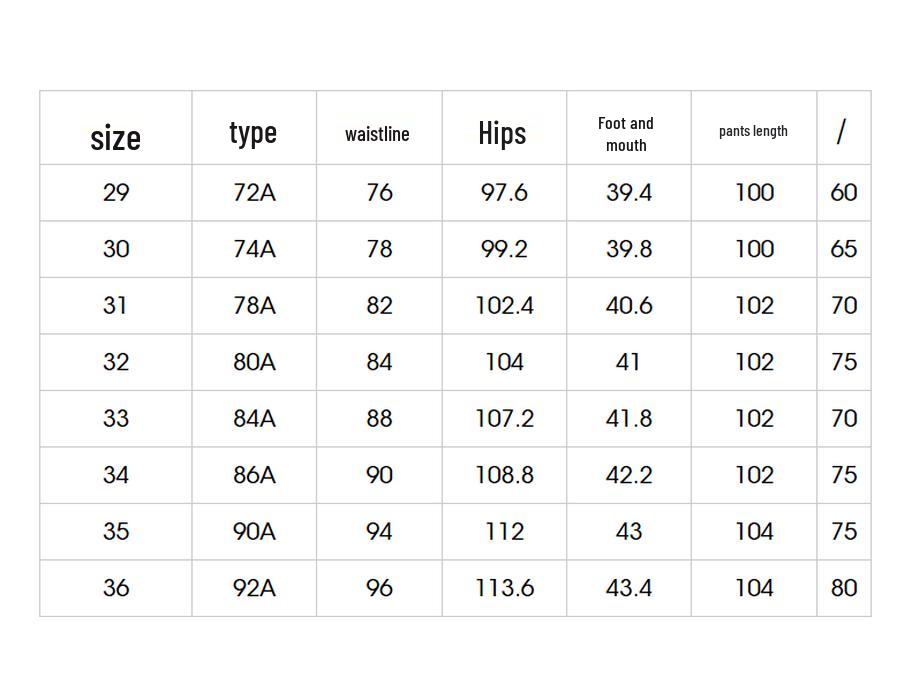This screenshot has width=911, height=684.
Task: Click the "Foot and mouth" header
Action: click(626, 134)
